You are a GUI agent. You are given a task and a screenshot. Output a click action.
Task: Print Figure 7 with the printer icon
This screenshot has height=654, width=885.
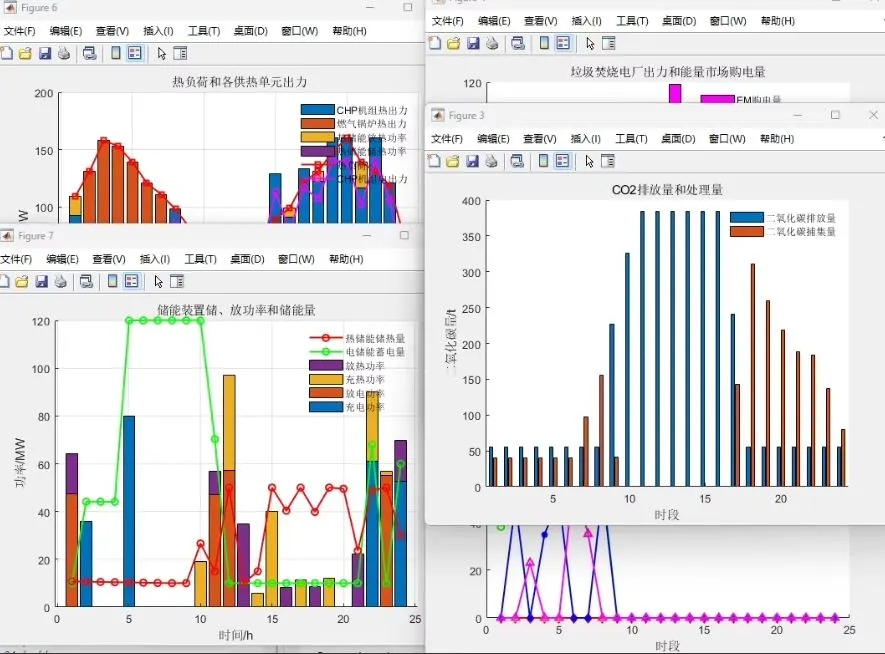[x=60, y=282]
